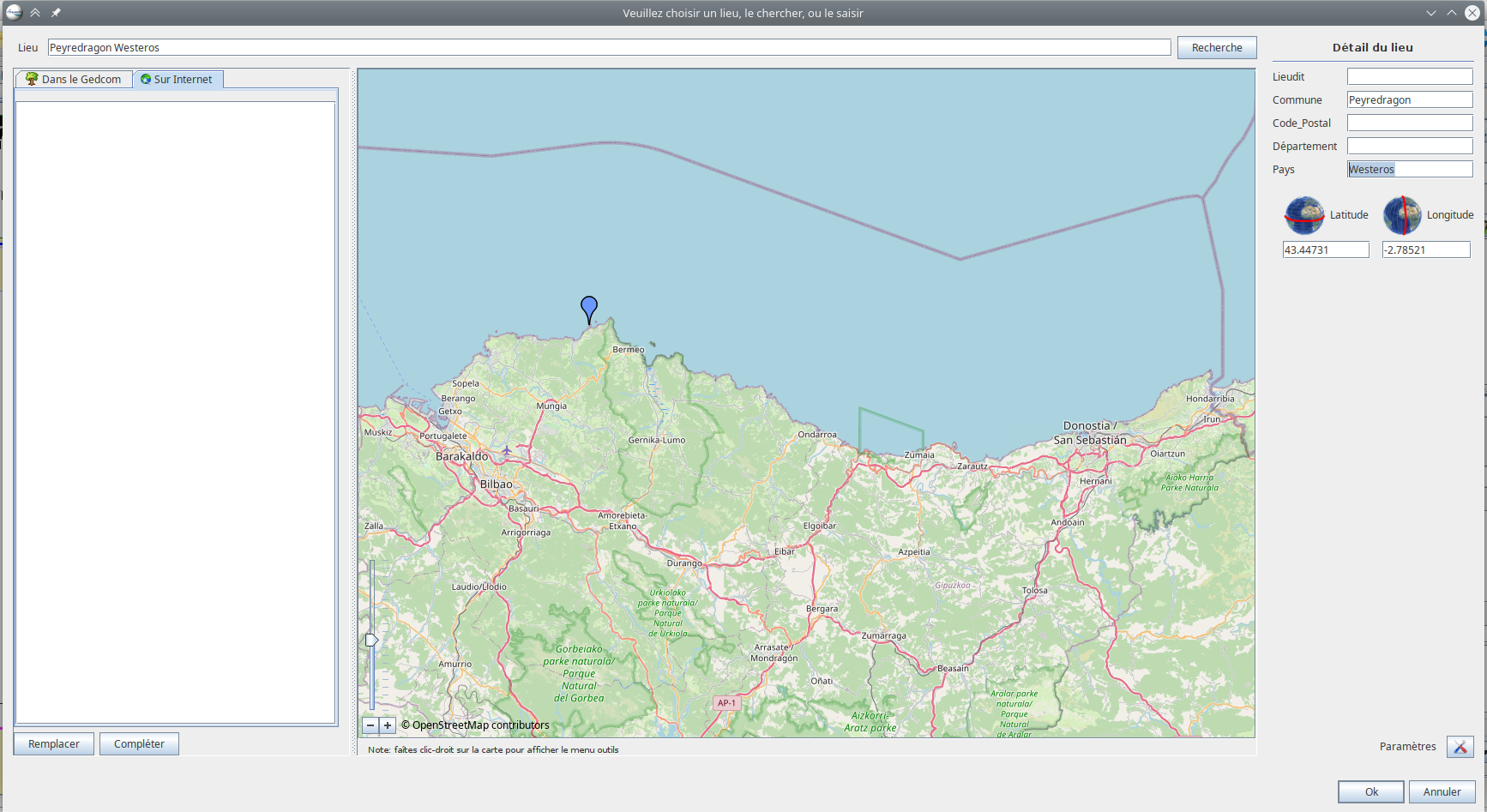Click Zumarraga label on the map
The image size is (1487, 812).
coord(883,636)
